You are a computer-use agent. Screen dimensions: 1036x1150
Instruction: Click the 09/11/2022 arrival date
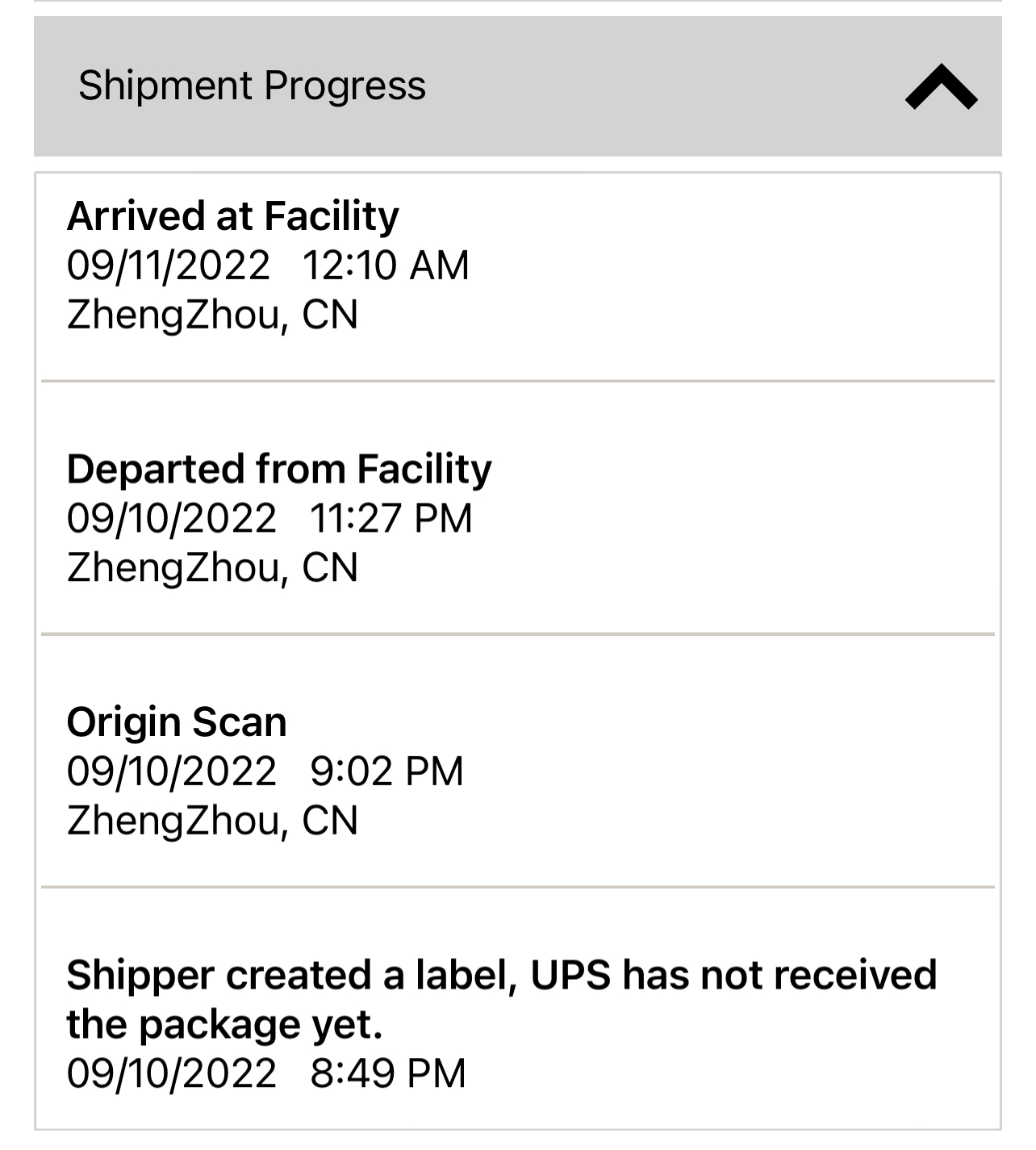pos(169,266)
